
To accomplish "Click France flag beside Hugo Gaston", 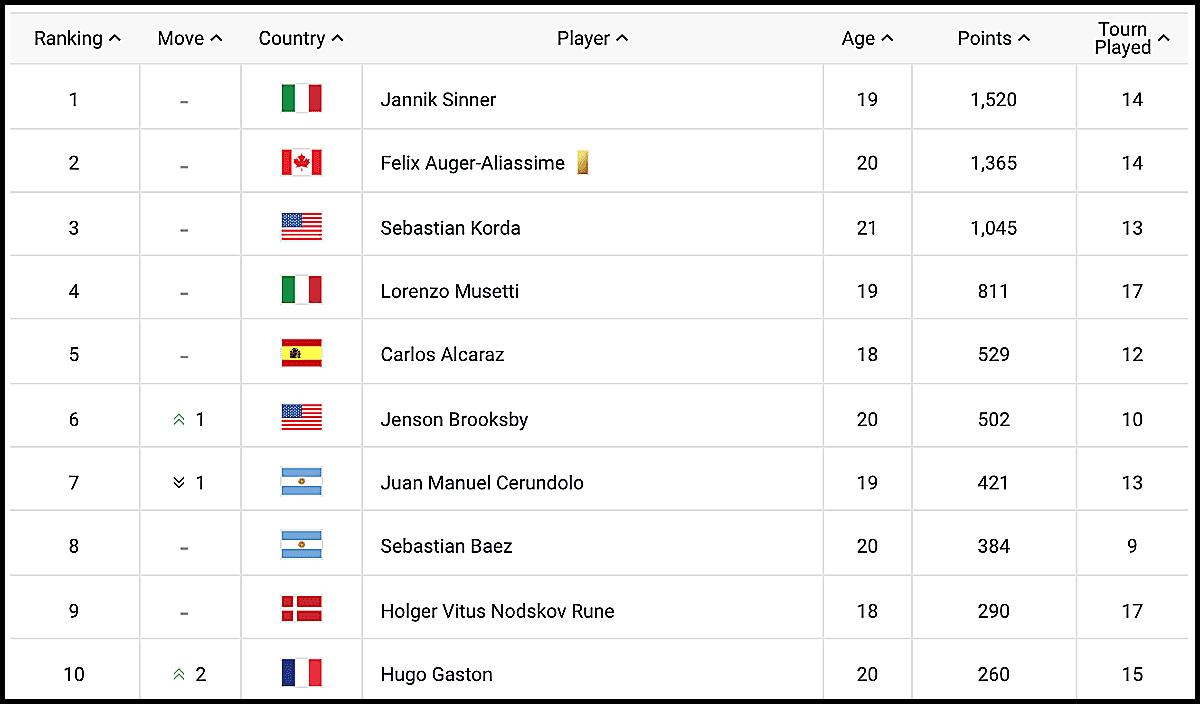I will pos(301,673).
